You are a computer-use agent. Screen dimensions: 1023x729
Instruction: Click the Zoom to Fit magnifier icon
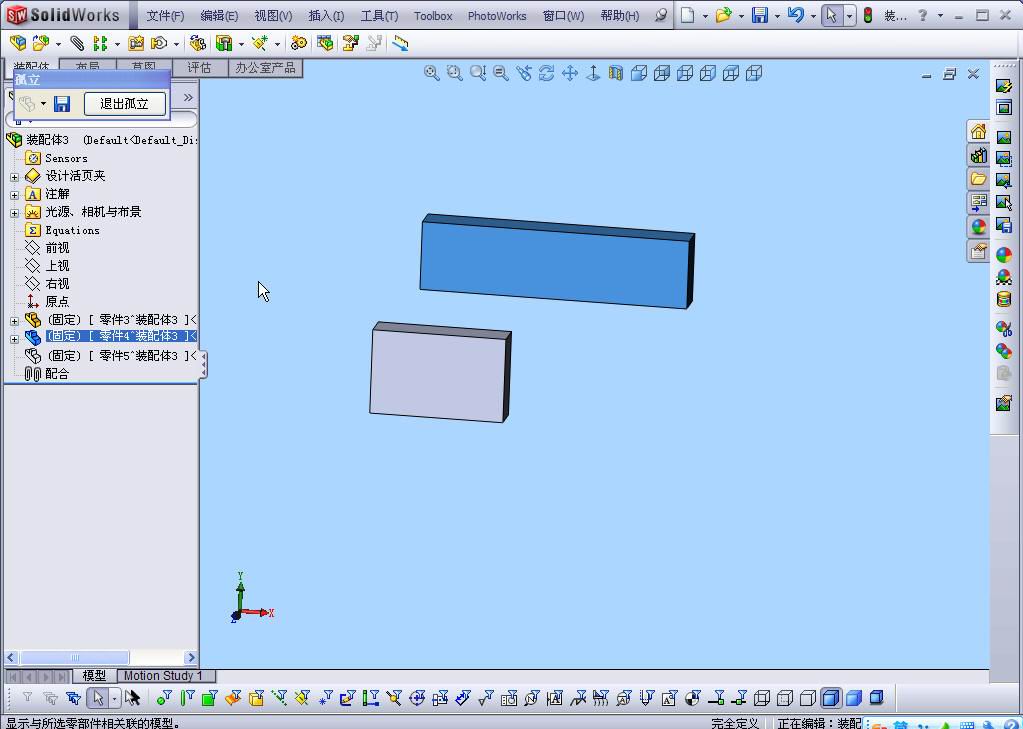coord(431,73)
